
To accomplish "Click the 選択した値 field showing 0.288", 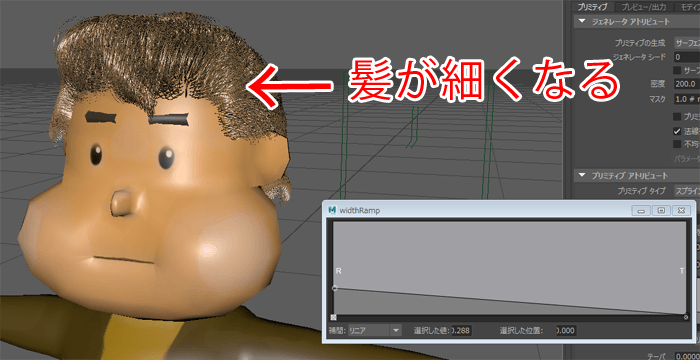I will [462, 331].
